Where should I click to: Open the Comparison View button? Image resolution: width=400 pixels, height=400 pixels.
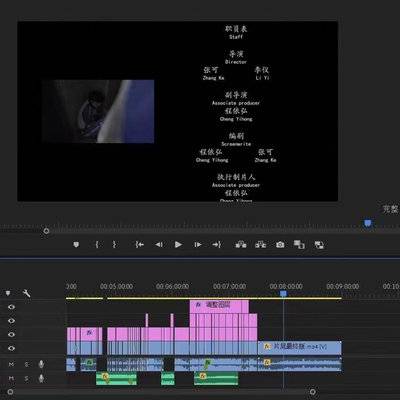pyautogui.click(x=299, y=245)
